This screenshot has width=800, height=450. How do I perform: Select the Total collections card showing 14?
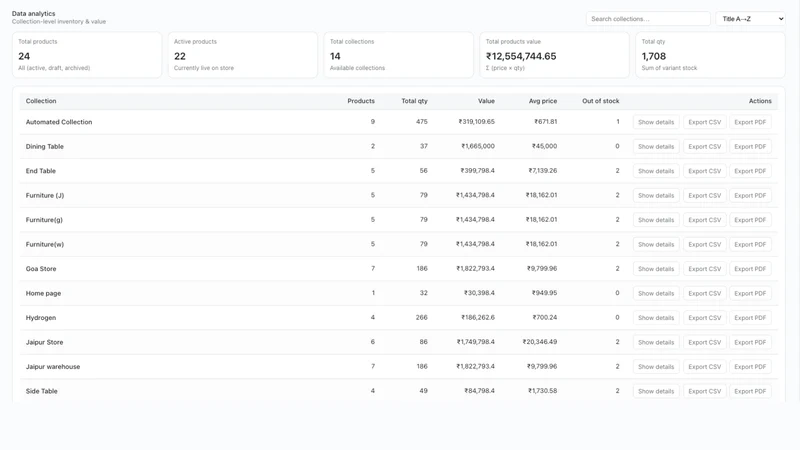click(398, 55)
